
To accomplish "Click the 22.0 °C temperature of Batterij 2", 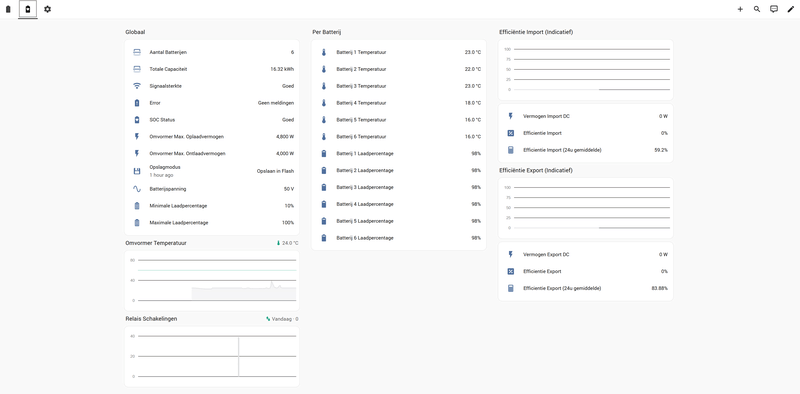I will coord(472,69).
